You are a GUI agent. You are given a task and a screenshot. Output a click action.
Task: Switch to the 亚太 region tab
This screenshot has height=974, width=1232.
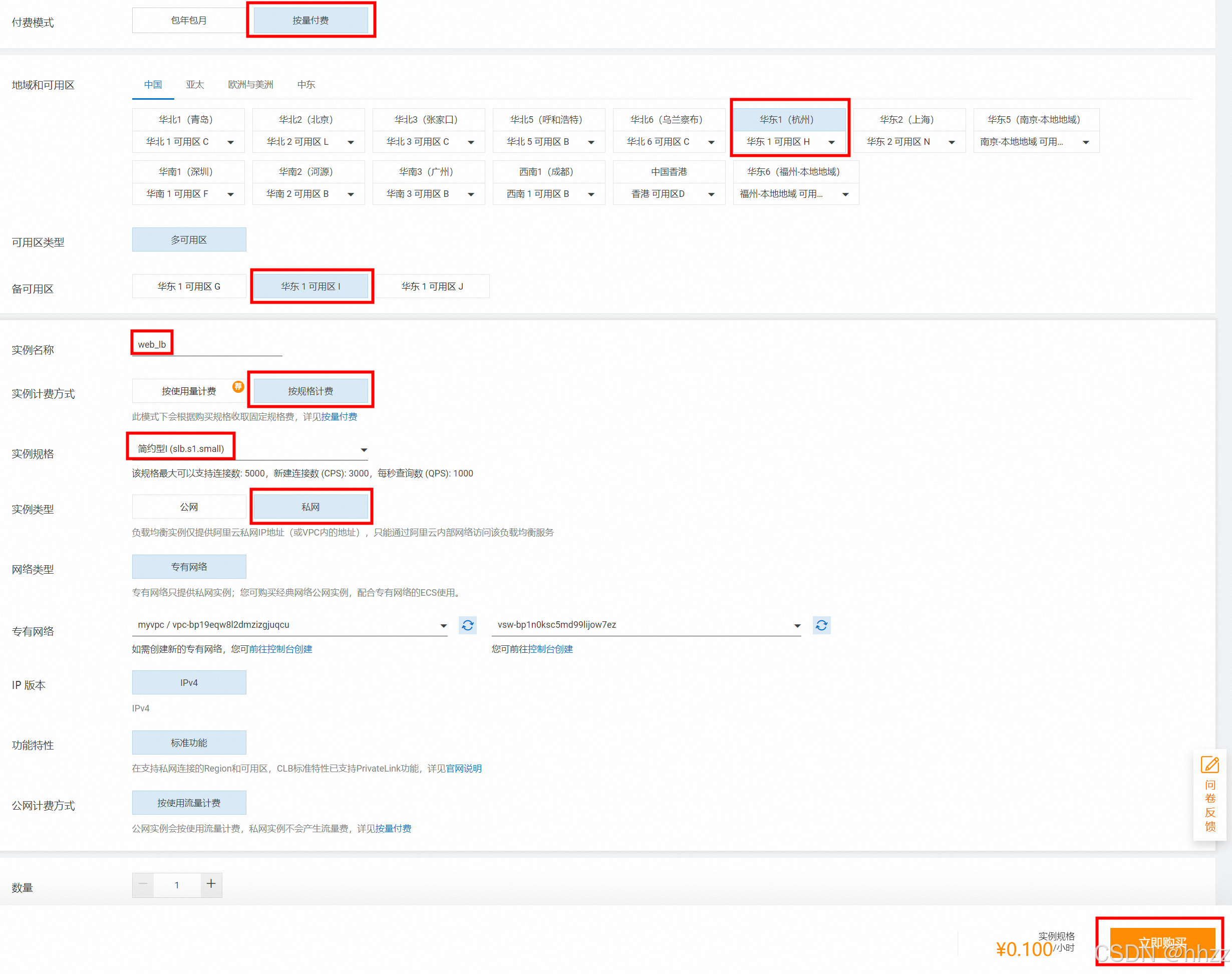194,84
